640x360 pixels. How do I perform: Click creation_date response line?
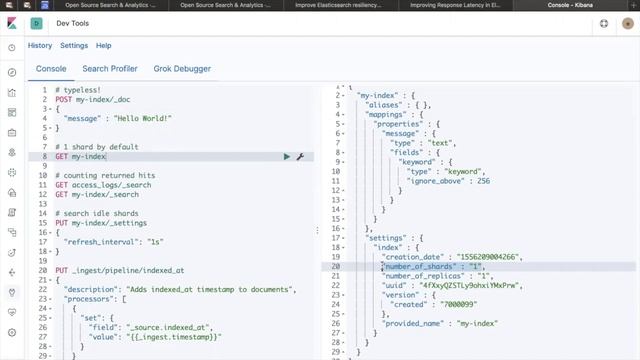[452, 257]
